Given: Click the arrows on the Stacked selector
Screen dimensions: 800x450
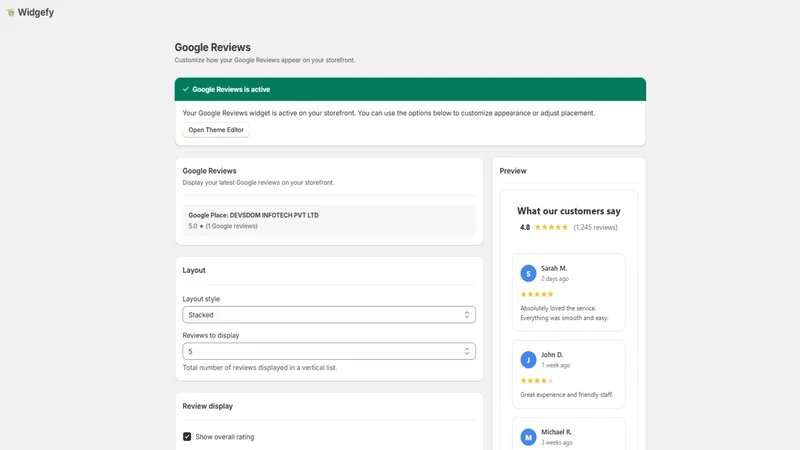Looking at the screenshot, I should pyautogui.click(x=467, y=315).
